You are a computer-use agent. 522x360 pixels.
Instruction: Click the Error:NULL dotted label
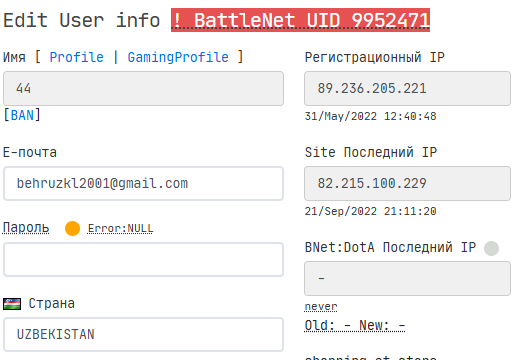[120, 229]
